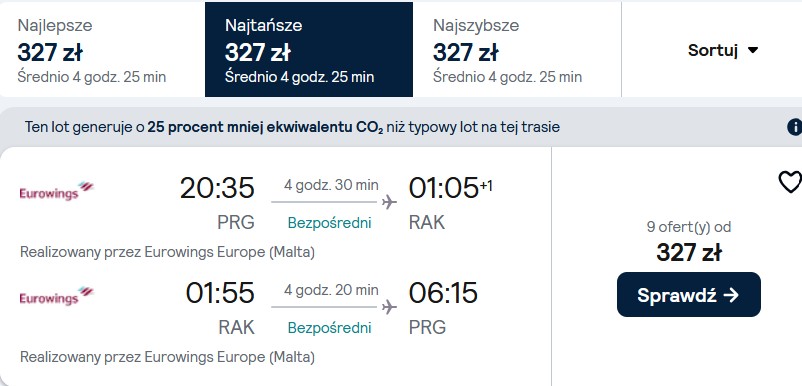
Task: Open the Sortuj sorting menu
Action: tap(723, 50)
